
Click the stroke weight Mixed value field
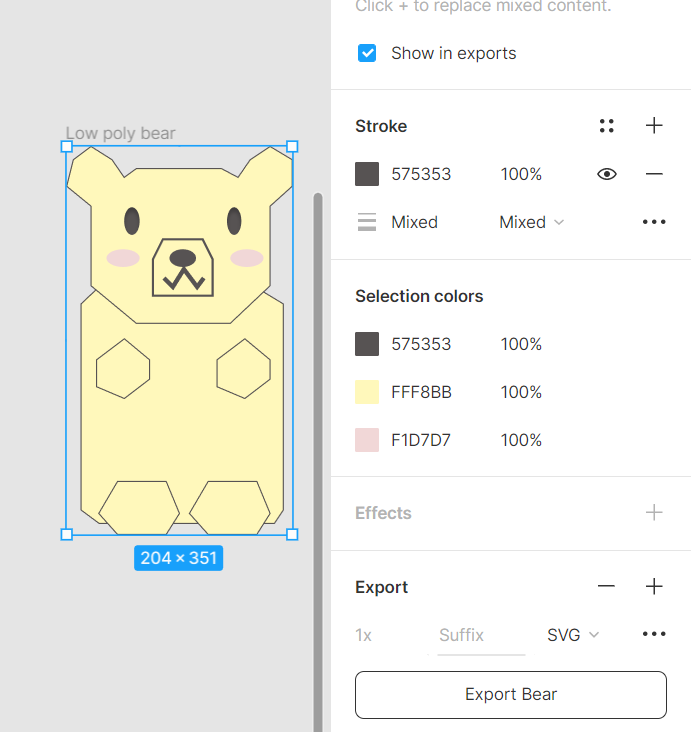[x=415, y=222]
